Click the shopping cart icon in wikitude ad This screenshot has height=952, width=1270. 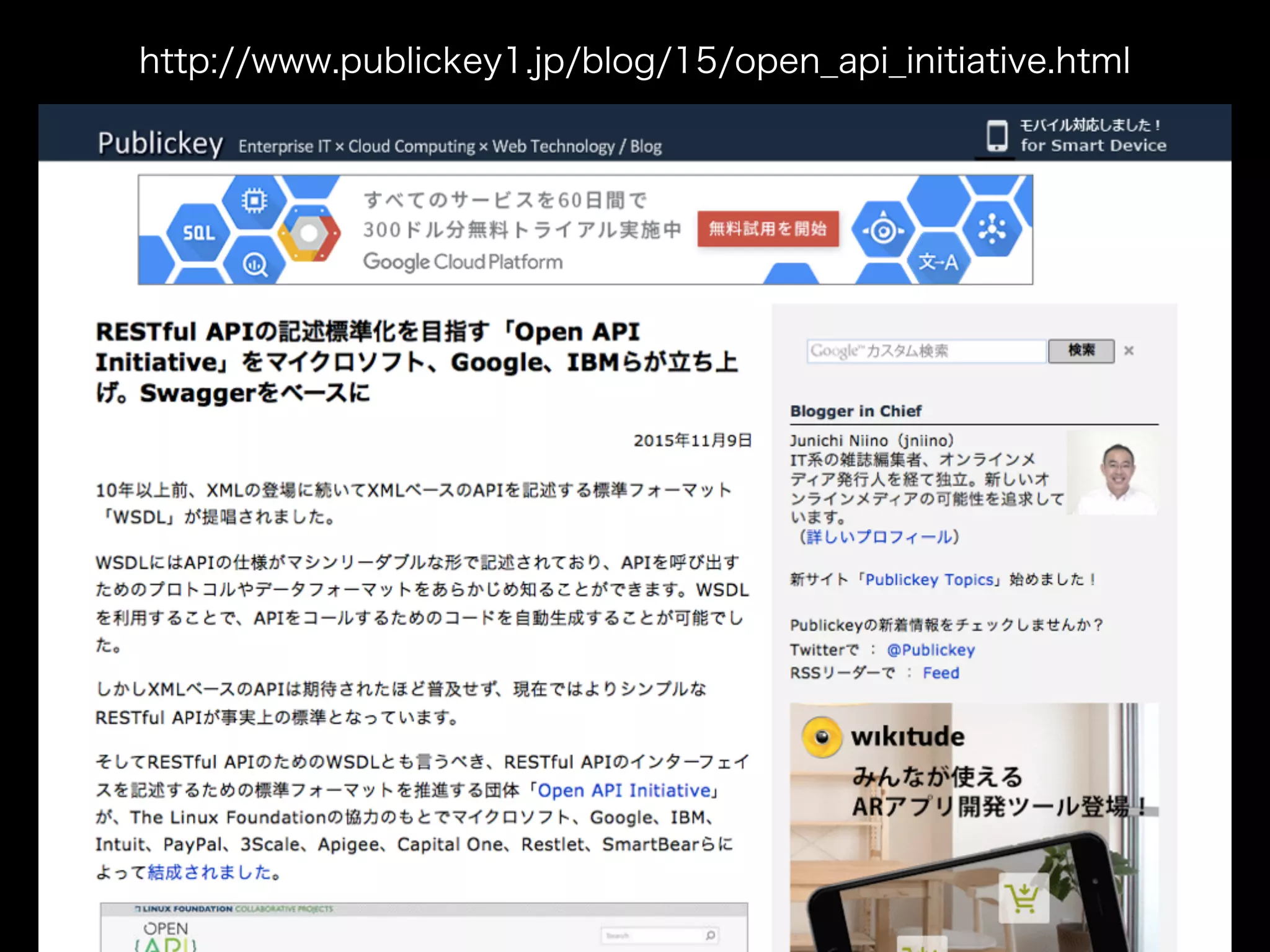pyautogui.click(x=1023, y=898)
